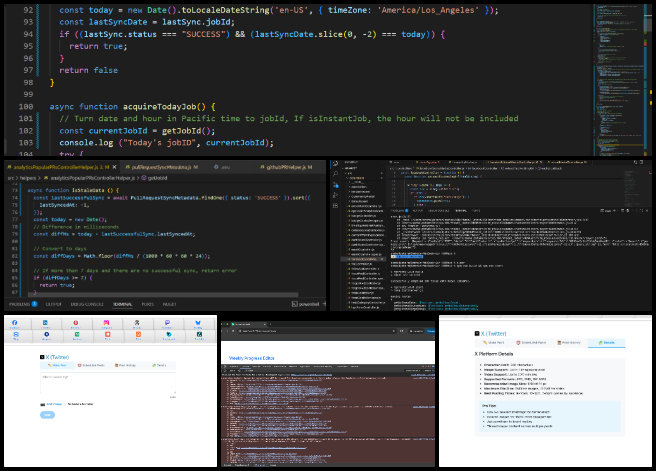This screenshot has width=656, height=471.
Task: Click the isStaleData function name
Action: pos(88,190)
